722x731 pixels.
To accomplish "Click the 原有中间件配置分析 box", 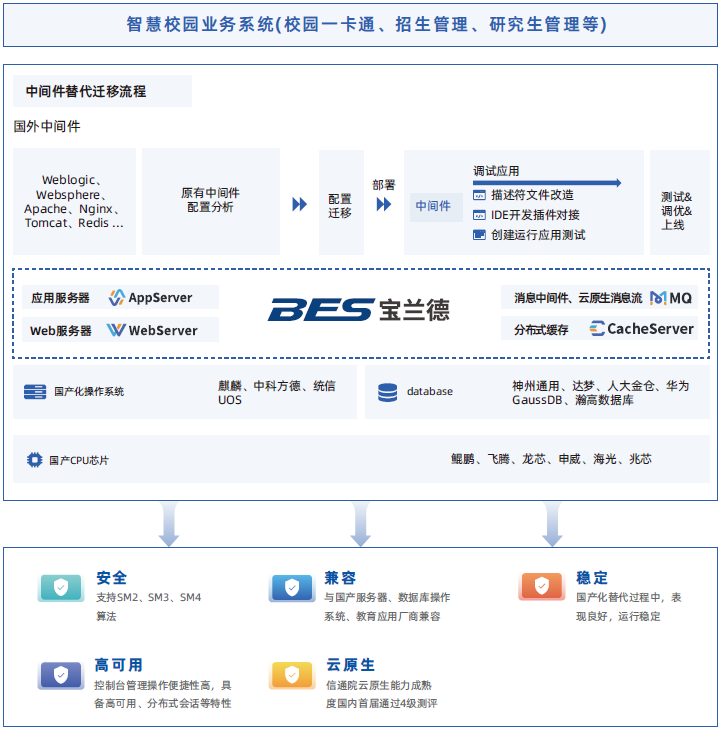I will click(211, 201).
